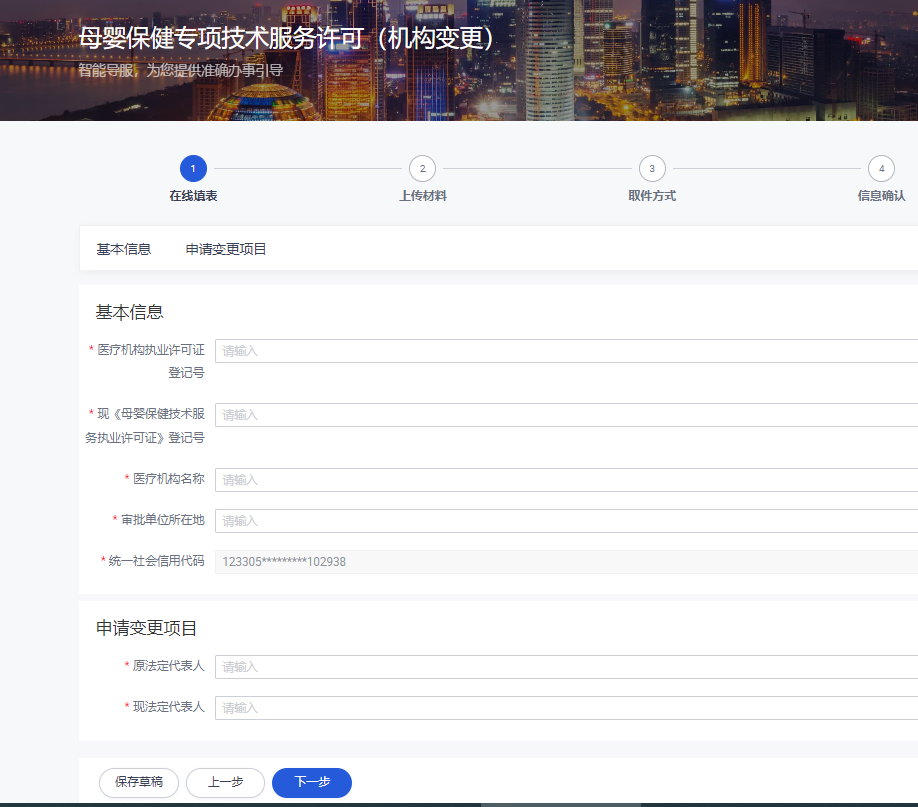Click the subtitle 智能导服，为您提供准确办事引导
918x807 pixels.
tap(181, 70)
